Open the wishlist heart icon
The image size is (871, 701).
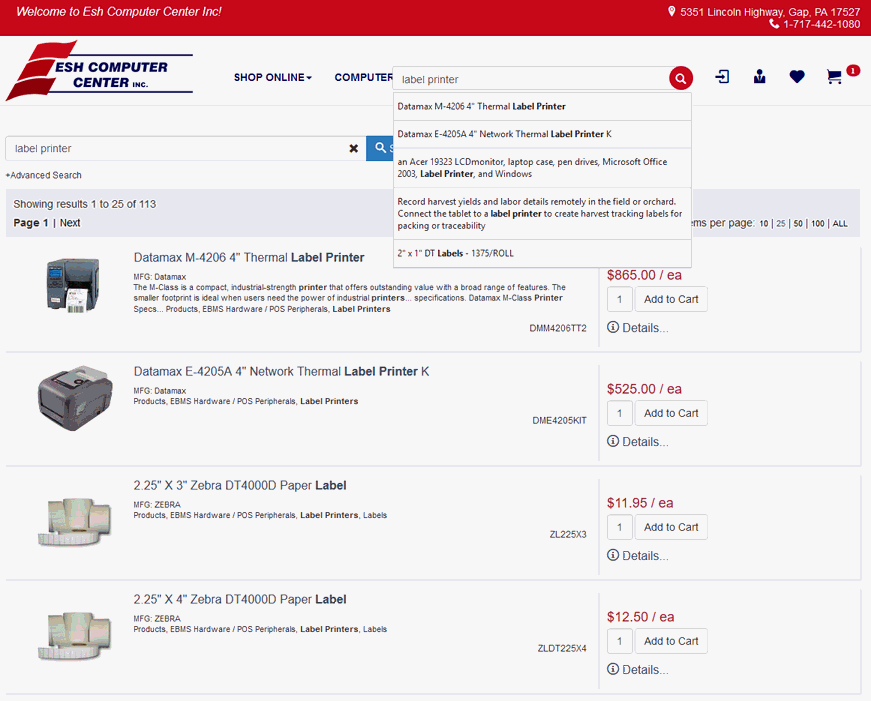click(x=796, y=77)
